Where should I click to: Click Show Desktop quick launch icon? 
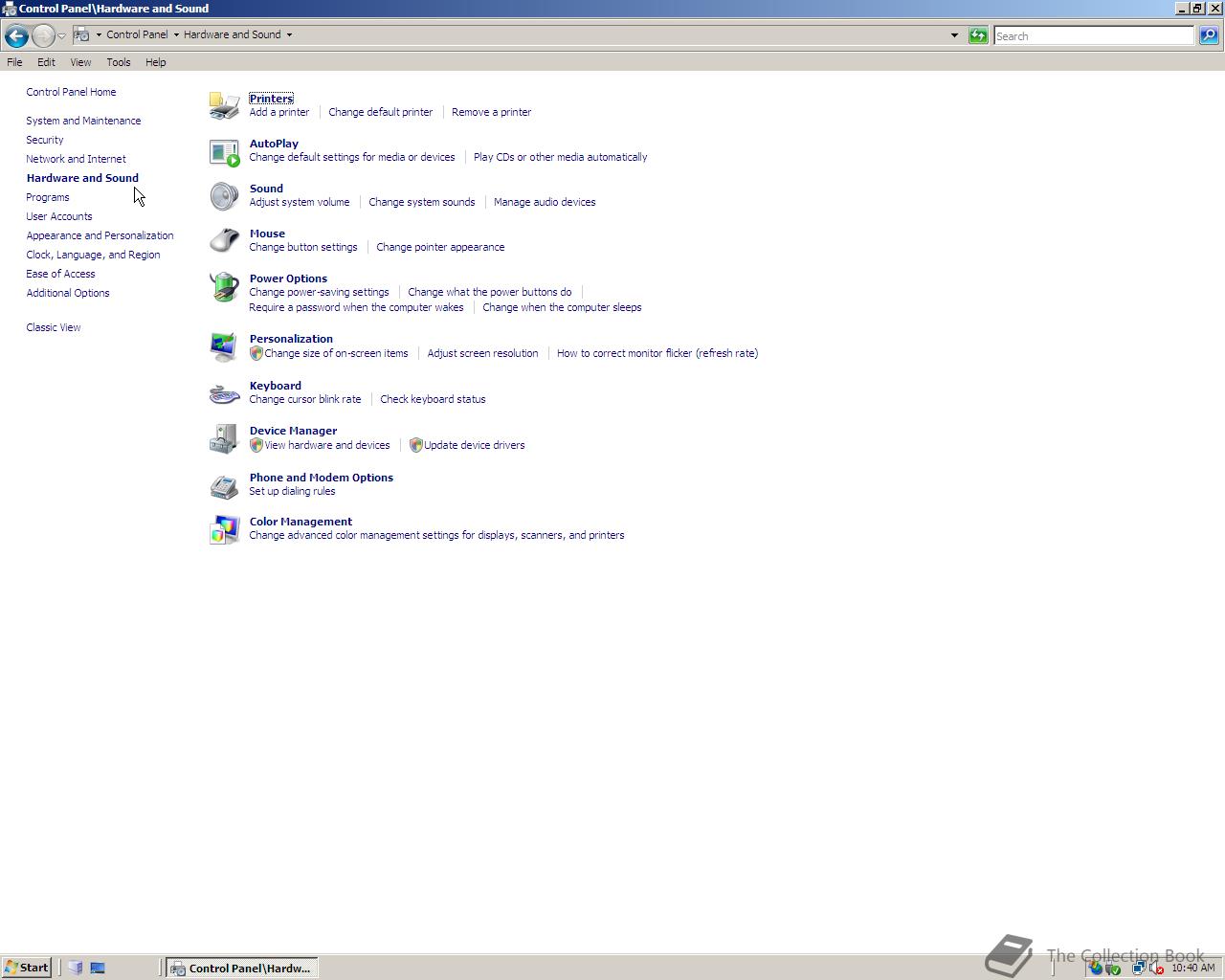[x=98, y=968]
